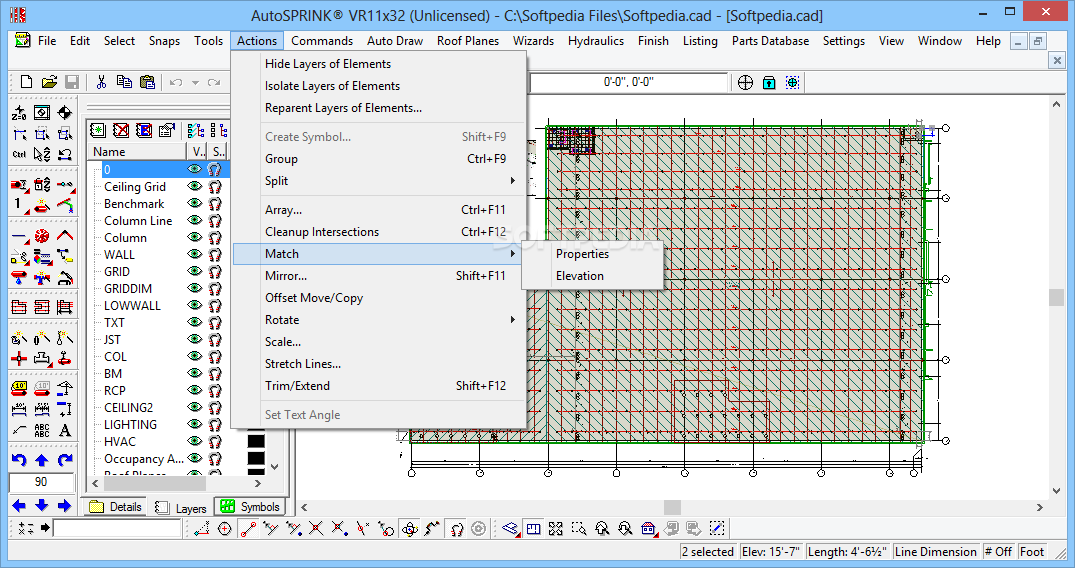Click the endpoint snap line icon
This screenshot has width=1075, height=568.
point(248,528)
